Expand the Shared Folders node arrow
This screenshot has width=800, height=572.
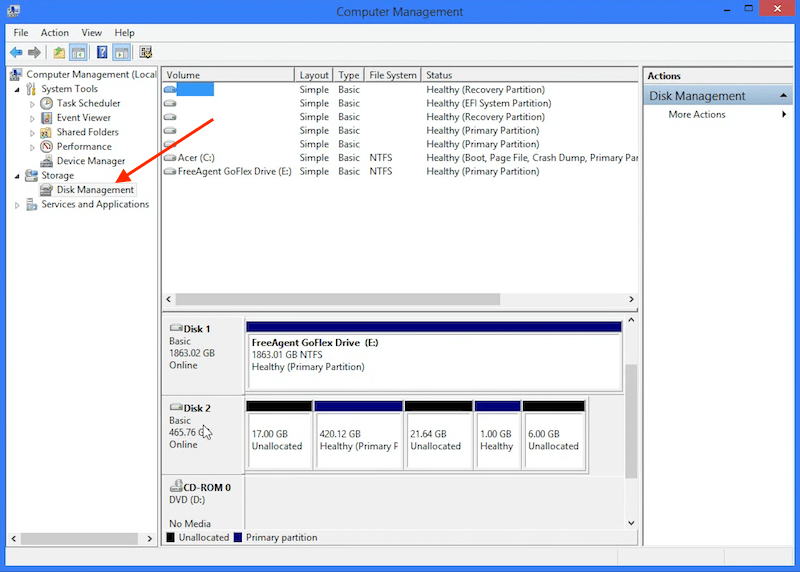(x=32, y=133)
